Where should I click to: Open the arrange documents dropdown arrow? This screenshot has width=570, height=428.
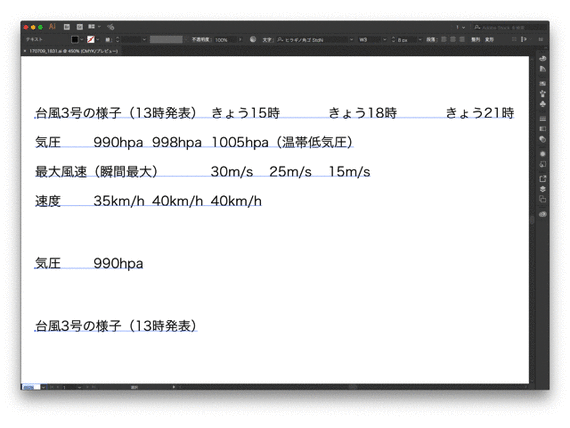[99, 27]
